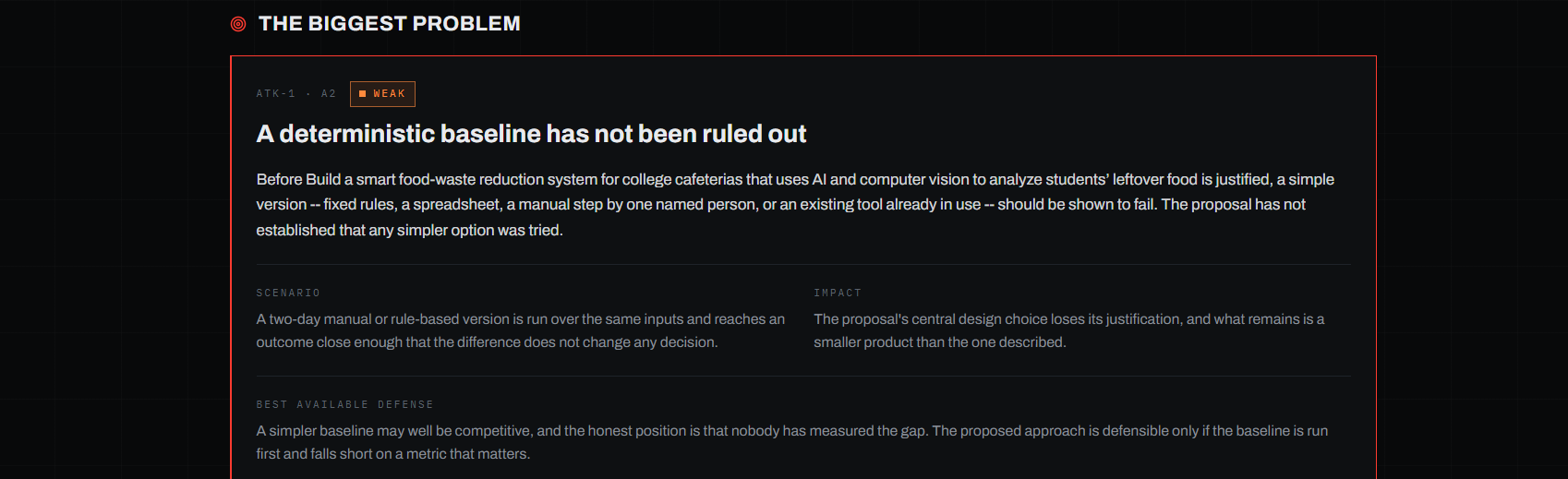Screen dimensions: 1568x479
Task: Click the ATK-1 identifier label
Action: 276,94
